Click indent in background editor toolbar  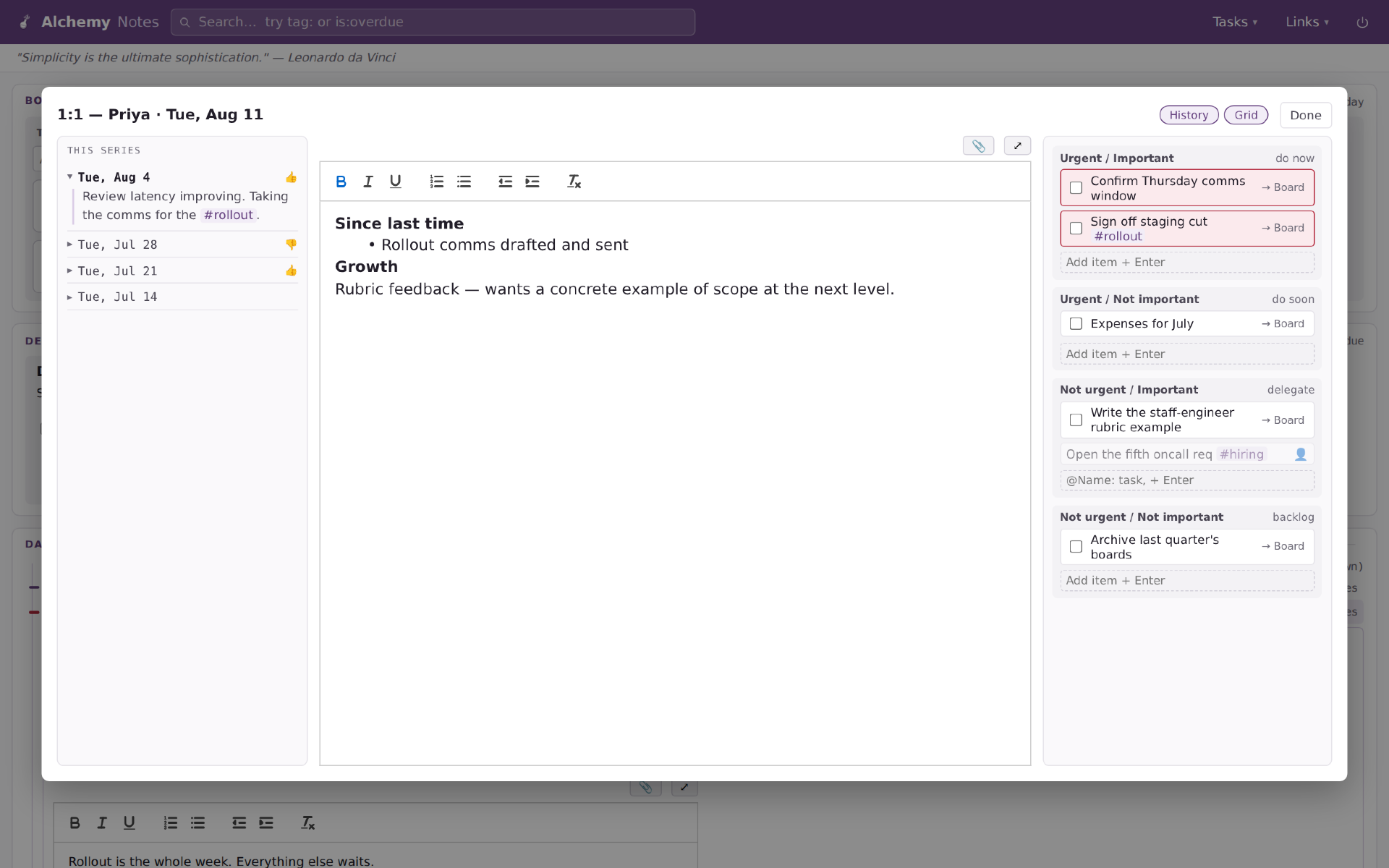(266, 823)
